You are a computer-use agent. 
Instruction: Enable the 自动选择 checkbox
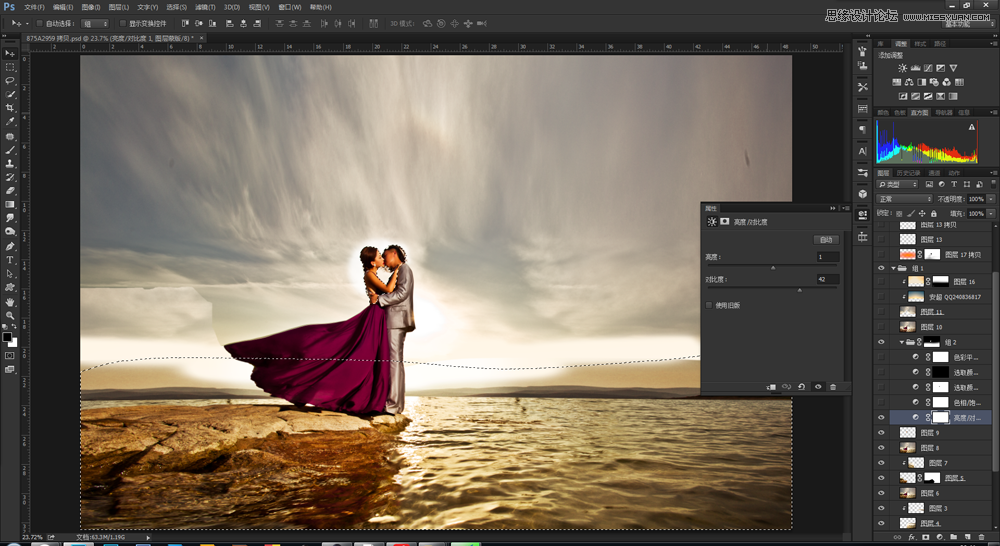tap(39, 24)
